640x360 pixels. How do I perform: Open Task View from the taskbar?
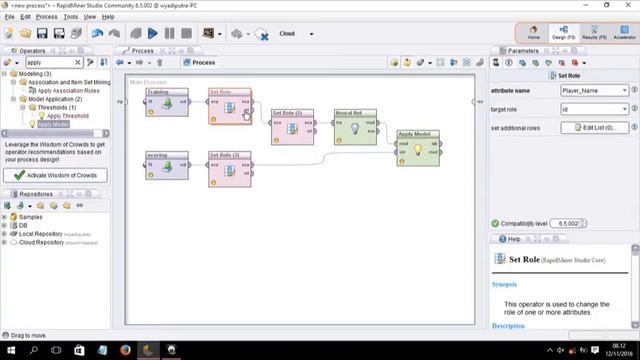point(56,350)
